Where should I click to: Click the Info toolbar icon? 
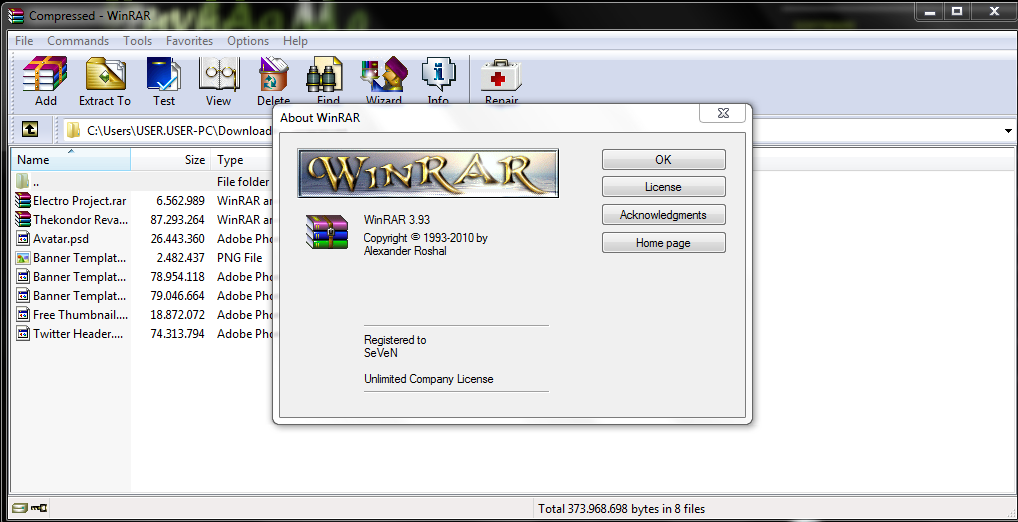(438, 81)
